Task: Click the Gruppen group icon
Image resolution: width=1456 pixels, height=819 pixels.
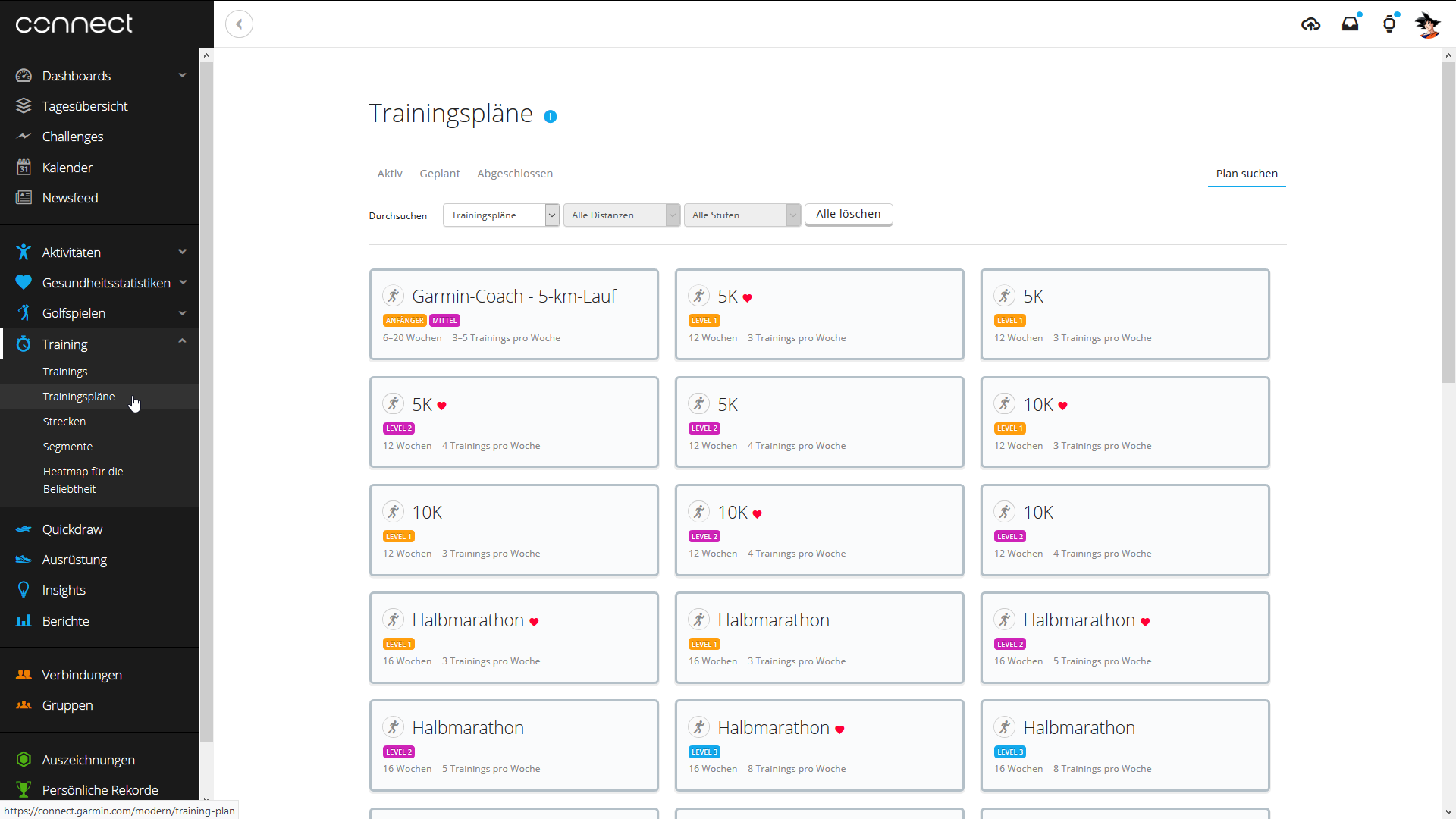Action: [x=24, y=705]
